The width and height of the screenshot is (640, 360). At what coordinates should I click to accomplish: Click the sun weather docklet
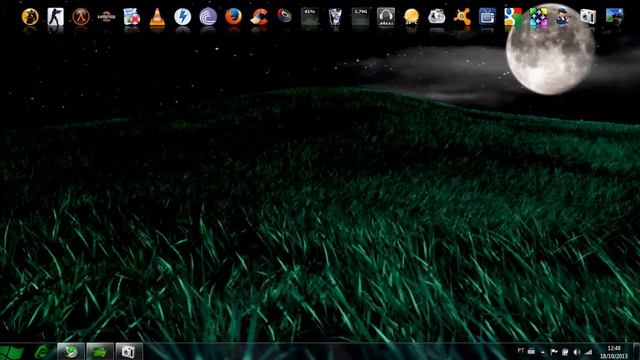pos(411,17)
